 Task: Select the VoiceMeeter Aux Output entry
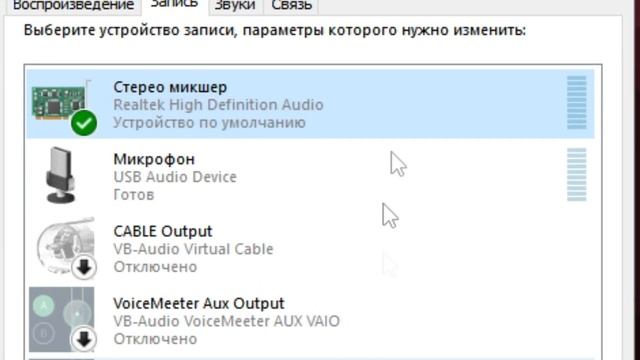click(x=310, y=320)
